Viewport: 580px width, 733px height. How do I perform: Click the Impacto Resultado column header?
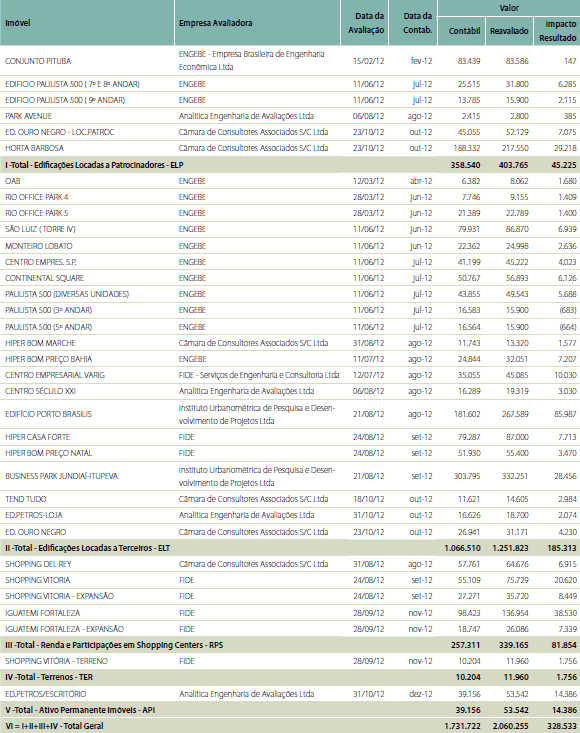(x=558, y=31)
